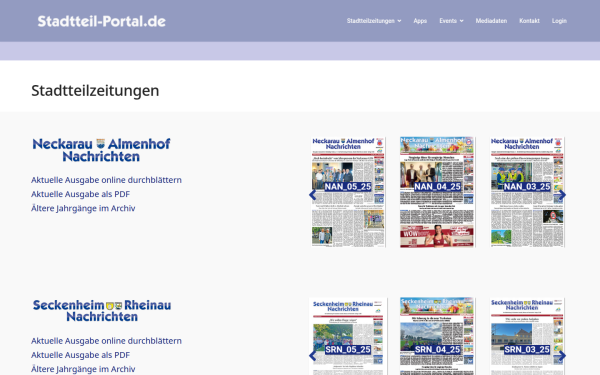Click the Neckarau Almenhof Nachrichten logo
This screenshot has width=600, height=375.
pyautogui.click(x=101, y=150)
